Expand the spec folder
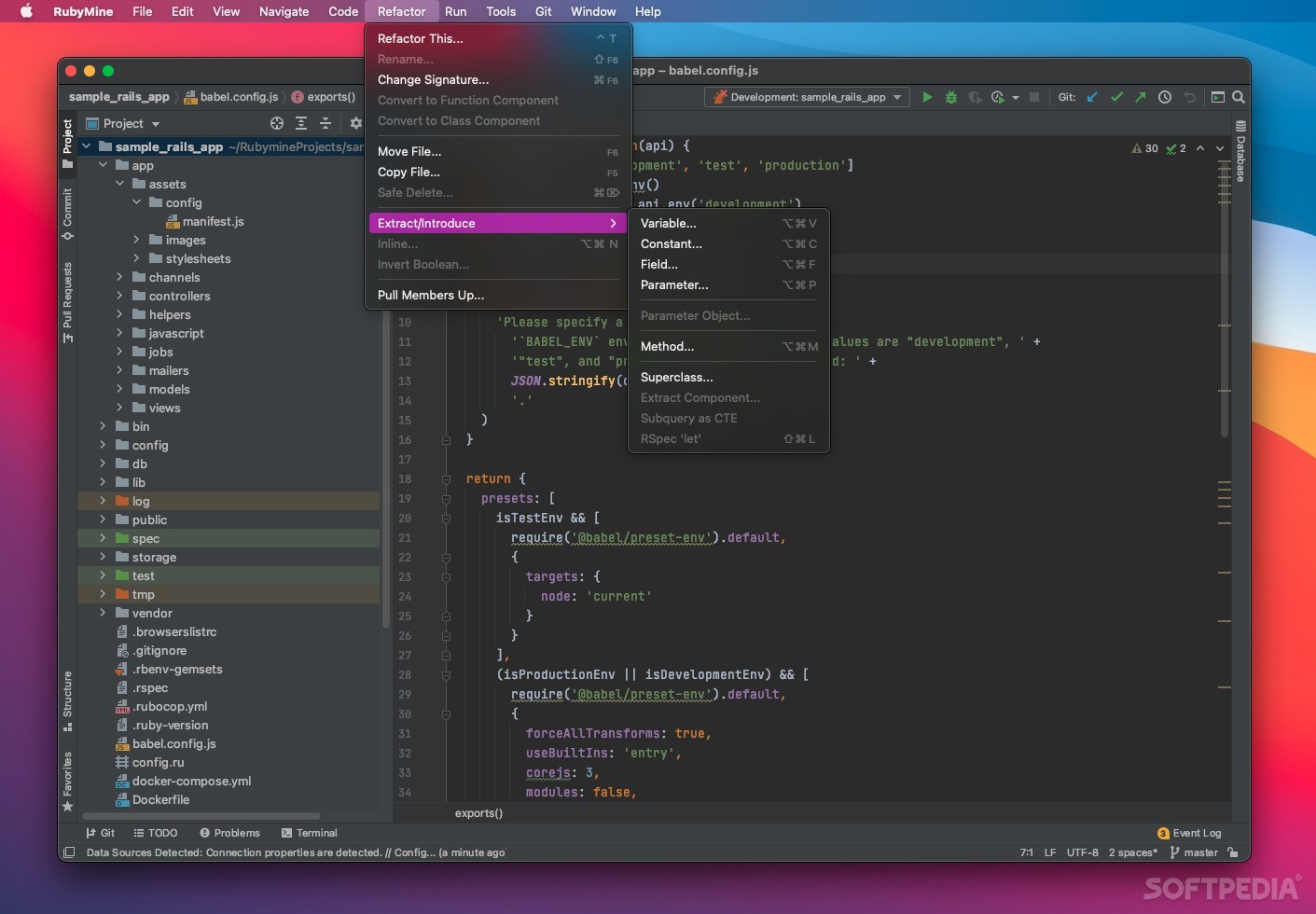This screenshot has width=1316, height=914. tap(104, 538)
